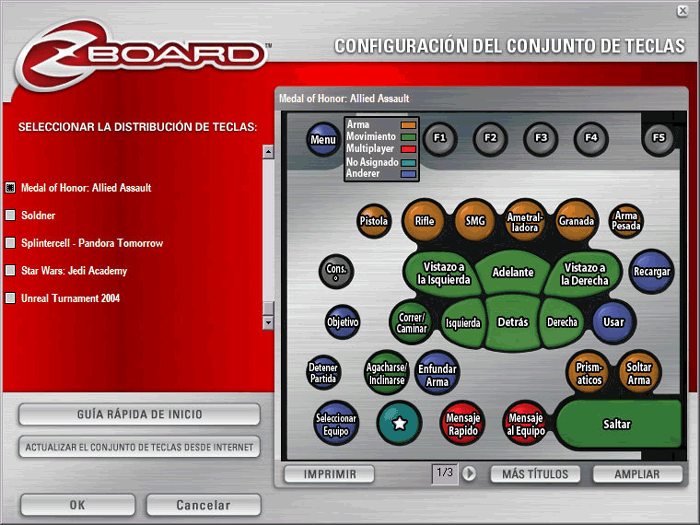
Task: Check the Soldner layout option
Action: click(x=10, y=215)
